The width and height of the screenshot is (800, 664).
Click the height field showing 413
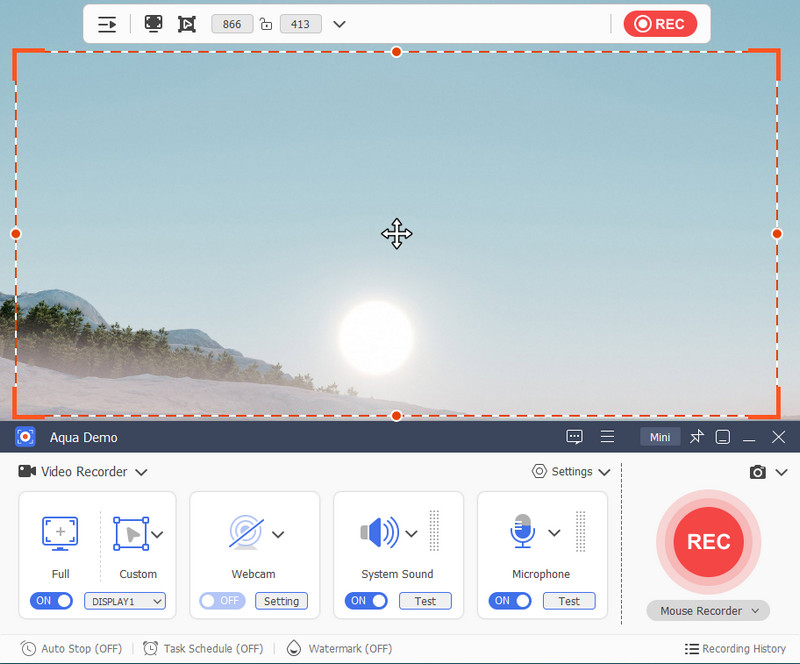tap(301, 24)
